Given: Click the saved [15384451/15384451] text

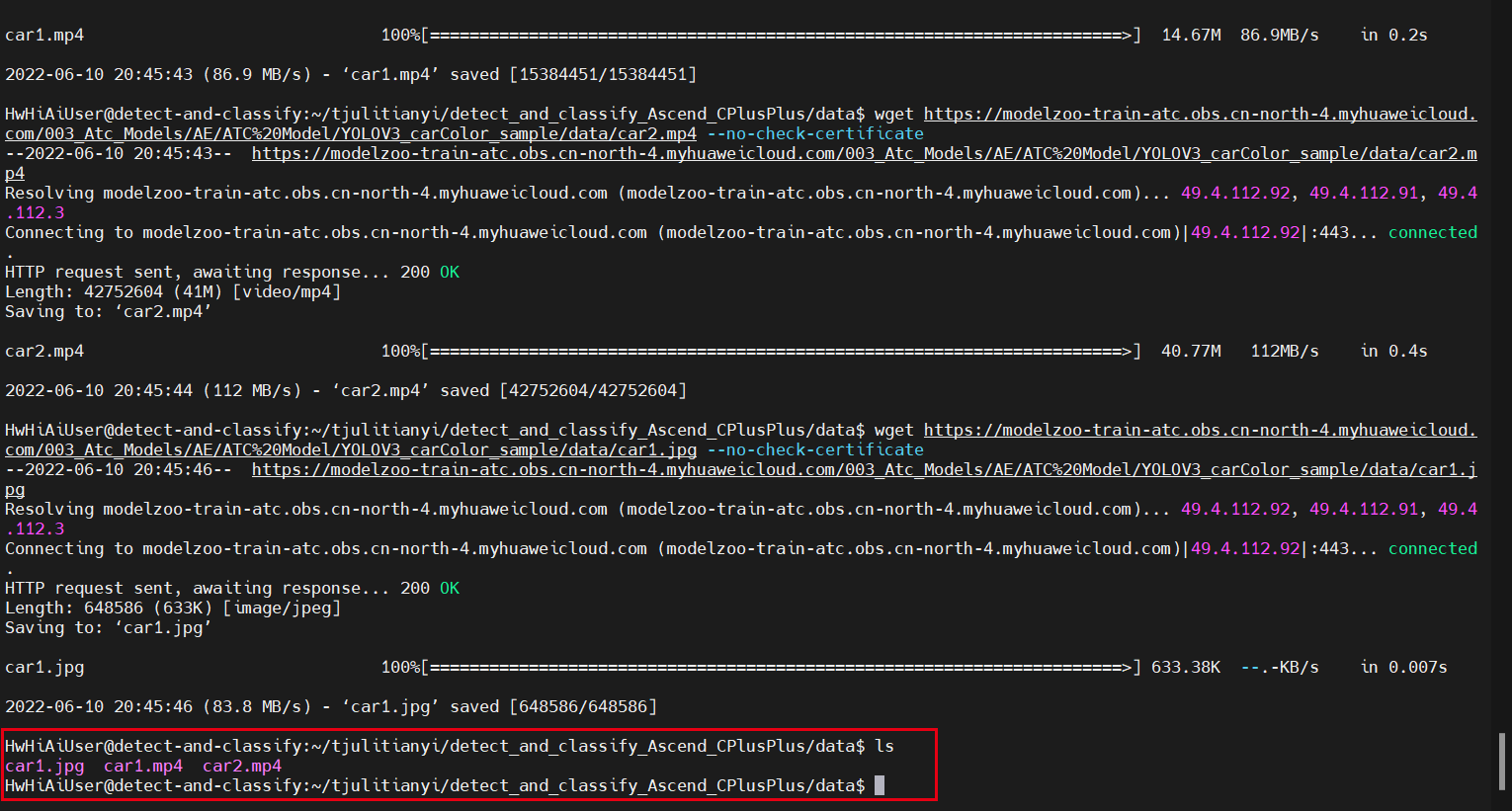Looking at the screenshot, I should click(573, 74).
